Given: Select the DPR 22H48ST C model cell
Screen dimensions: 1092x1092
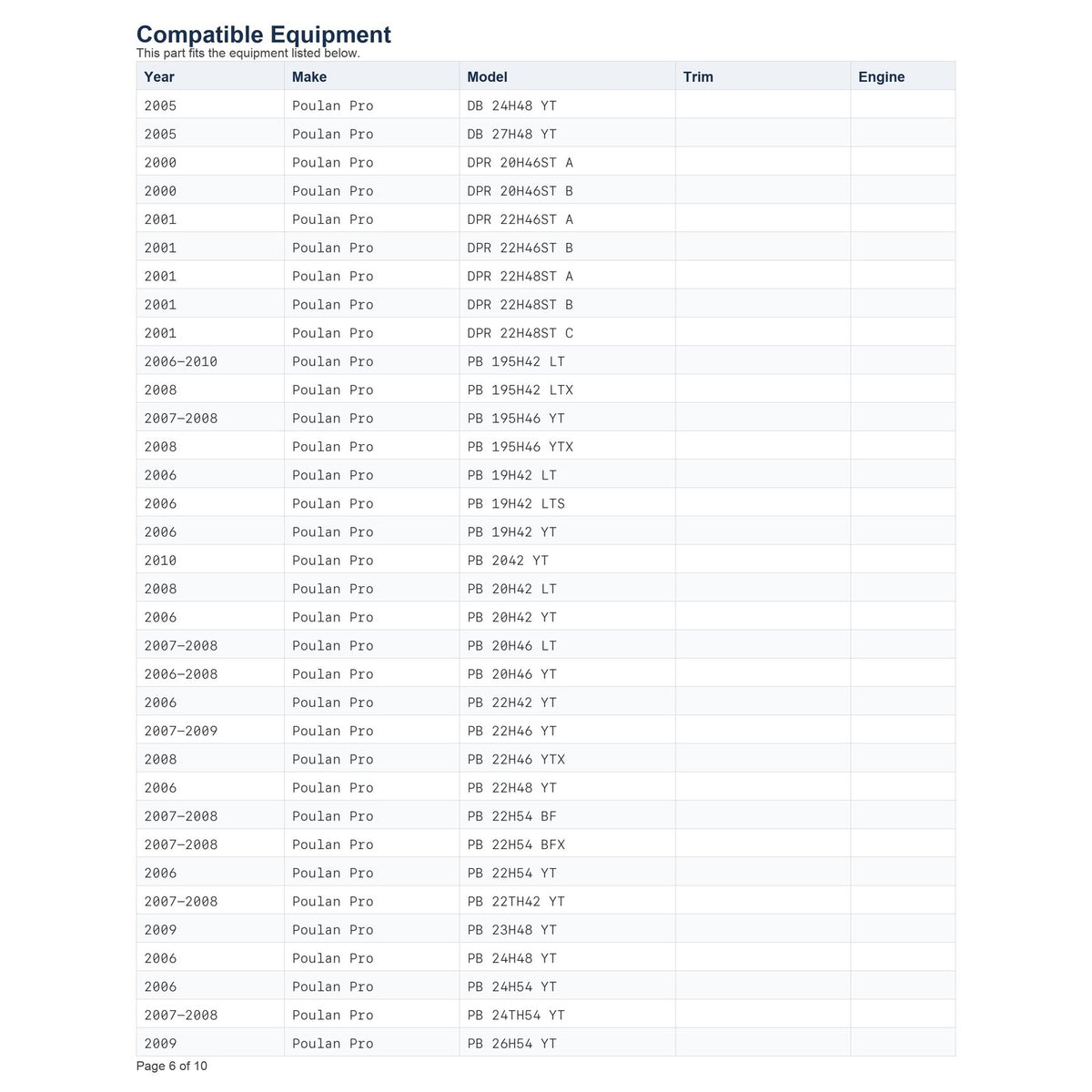Looking at the screenshot, I should (x=568, y=333).
